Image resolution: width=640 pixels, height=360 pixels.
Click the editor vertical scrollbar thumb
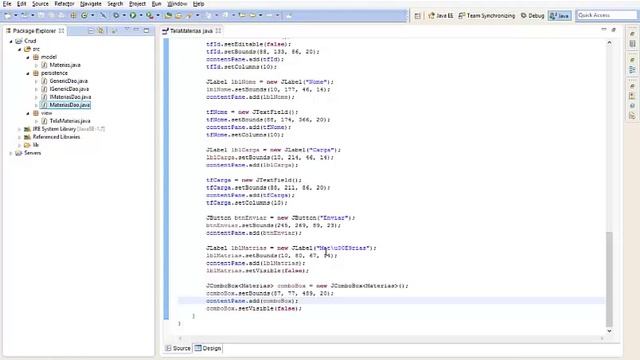(609, 279)
